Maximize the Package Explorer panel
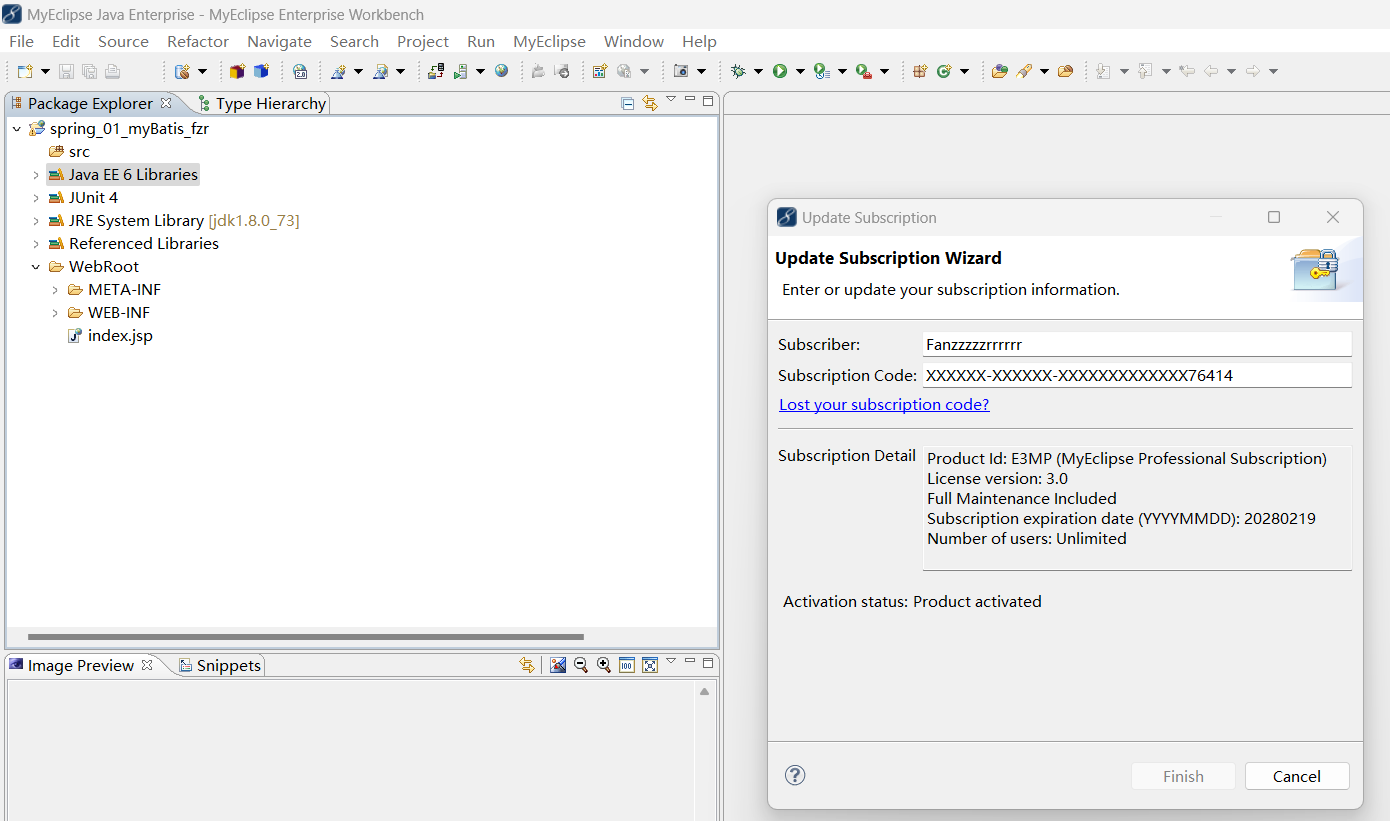Viewport: 1390px width, 821px height. pyautogui.click(x=708, y=100)
